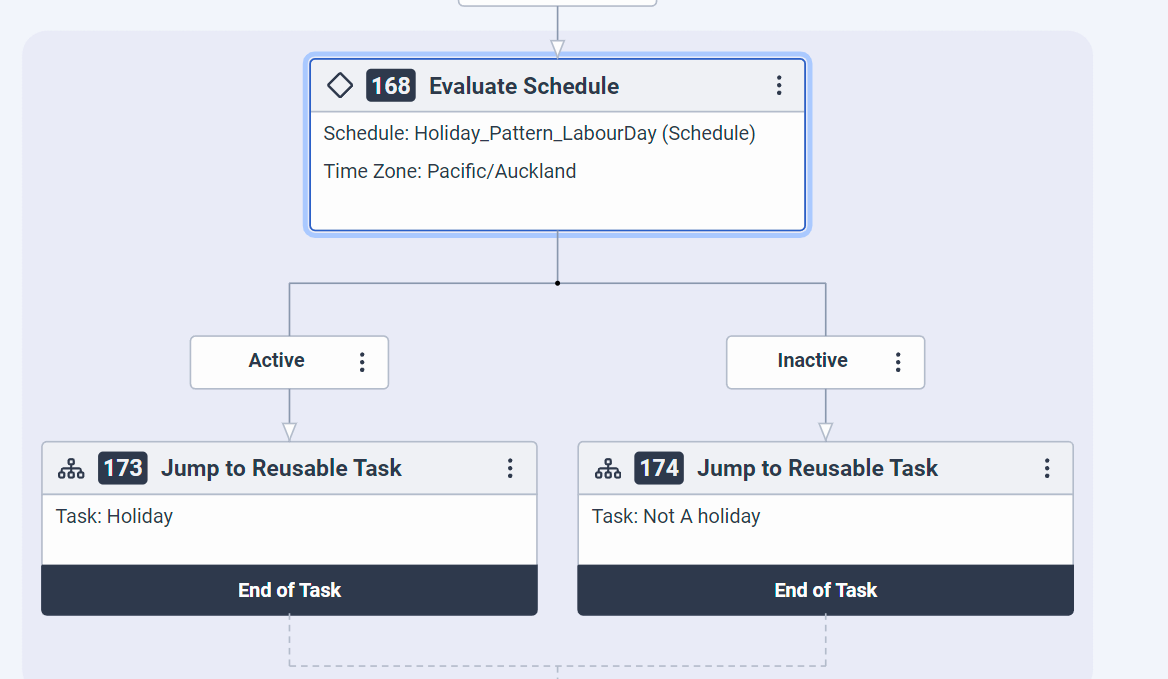Click the branch junction dot below Evaluate Schedule

pos(557,284)
